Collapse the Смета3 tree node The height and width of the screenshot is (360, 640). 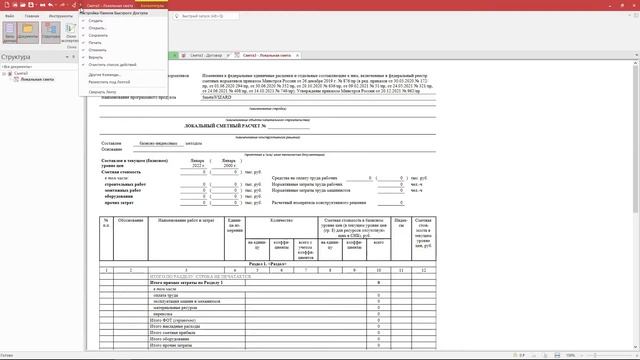[x=4, y=73]
